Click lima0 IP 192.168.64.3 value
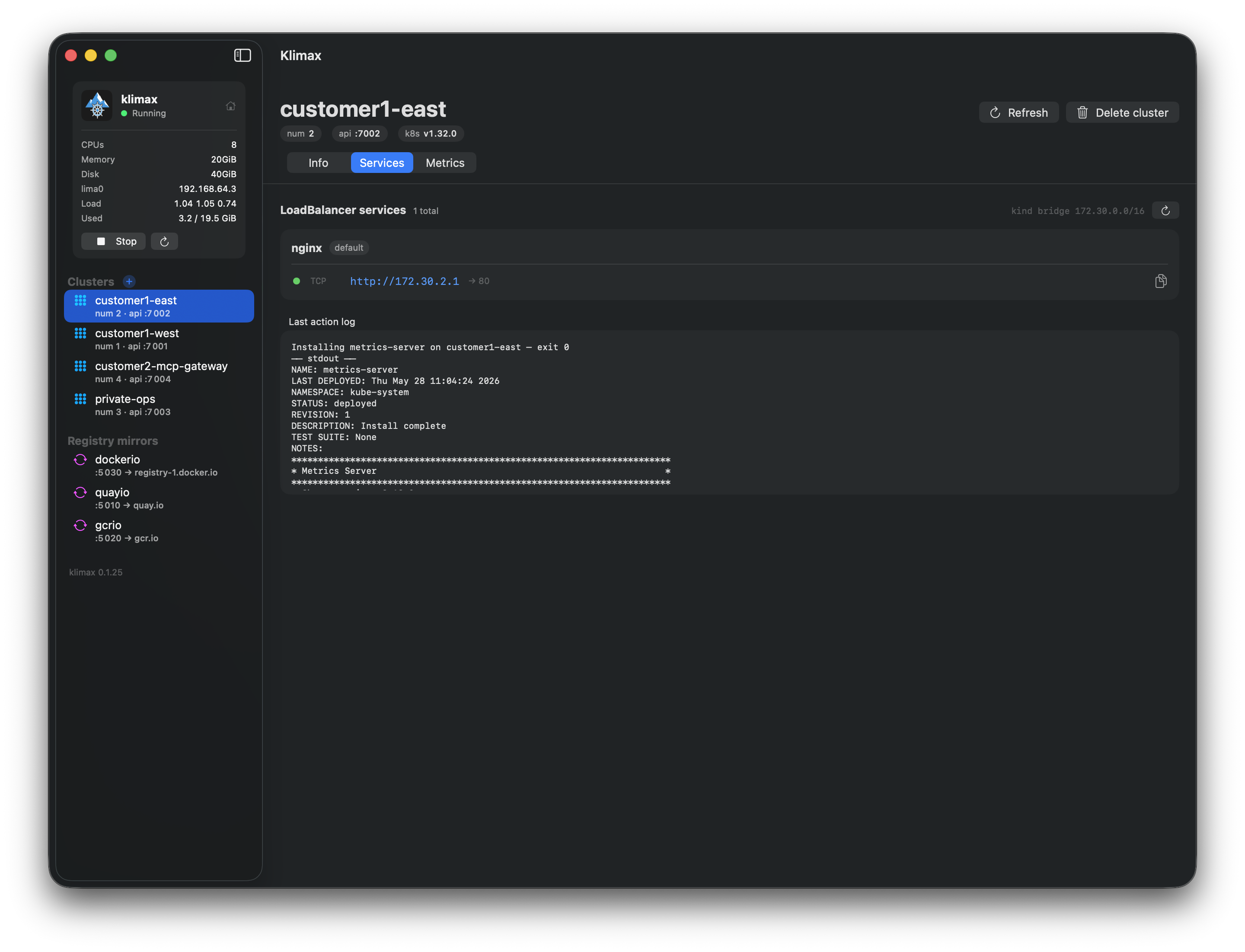Image resolution: width=1245 pixels, height=952 pixels. (207, 188)
